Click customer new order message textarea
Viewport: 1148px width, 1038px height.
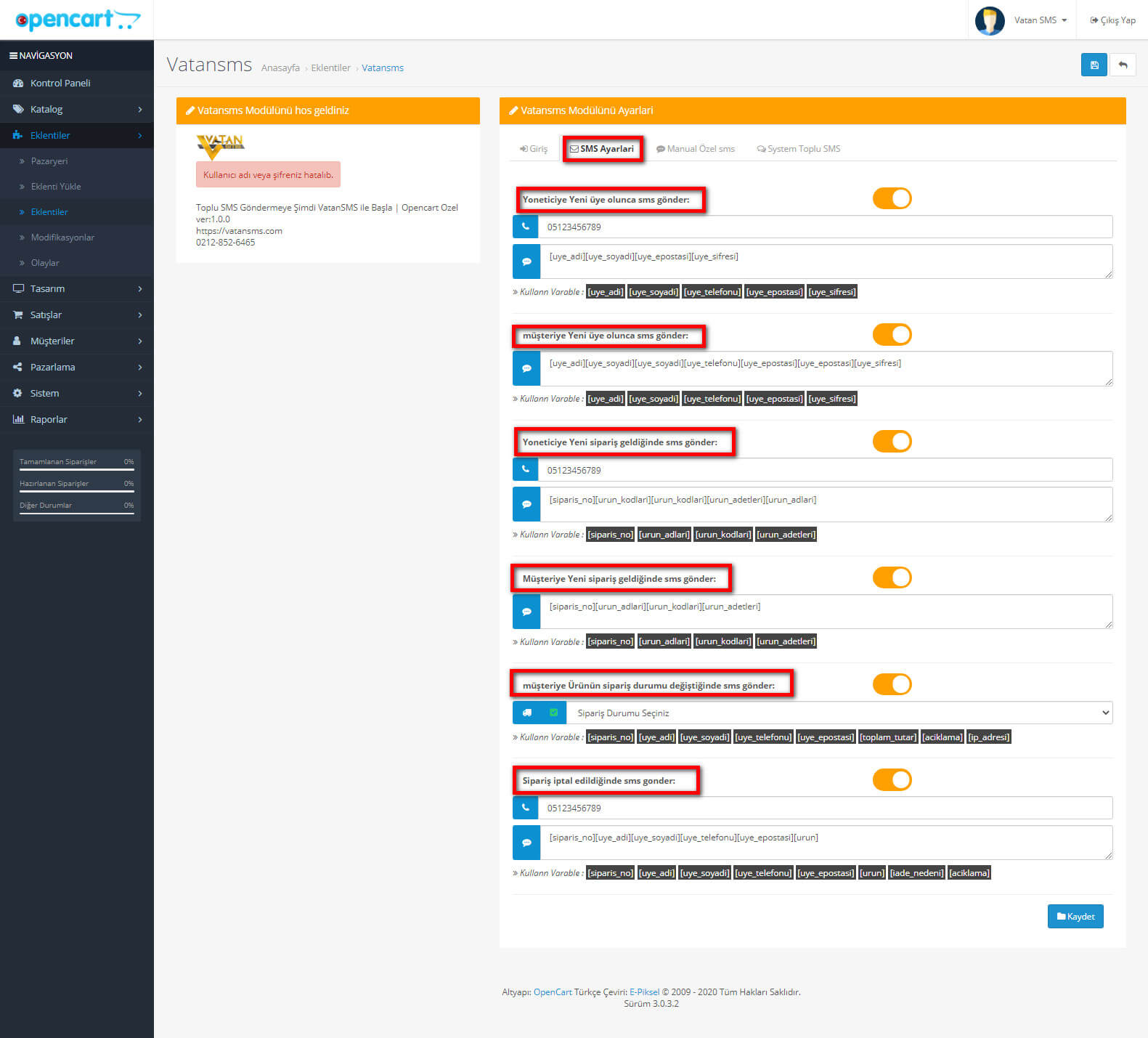click(x=826, y=612)
